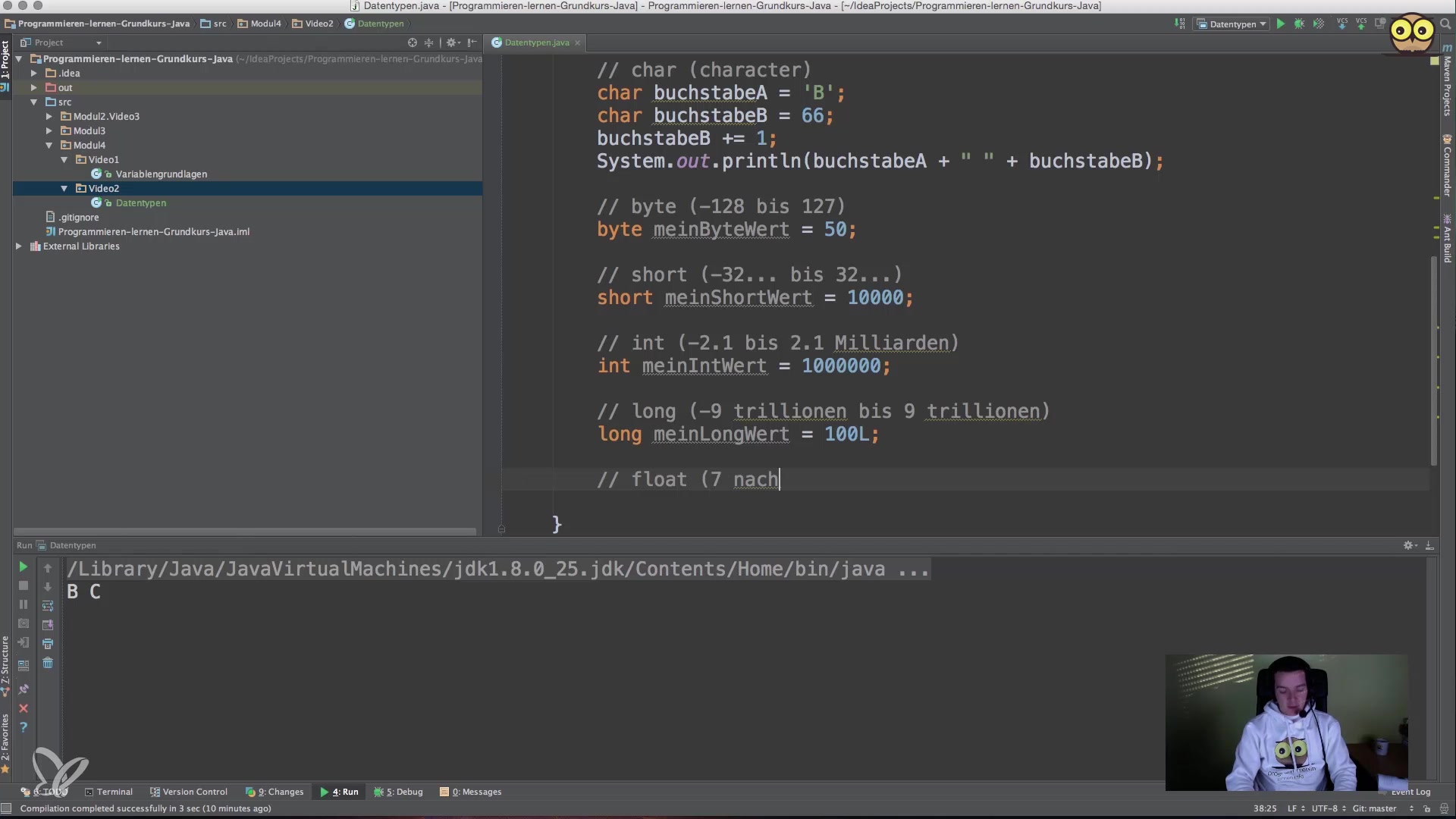Expand the Modul3 folder
This screenshot has height=819, width=1456.
(49, 131)
